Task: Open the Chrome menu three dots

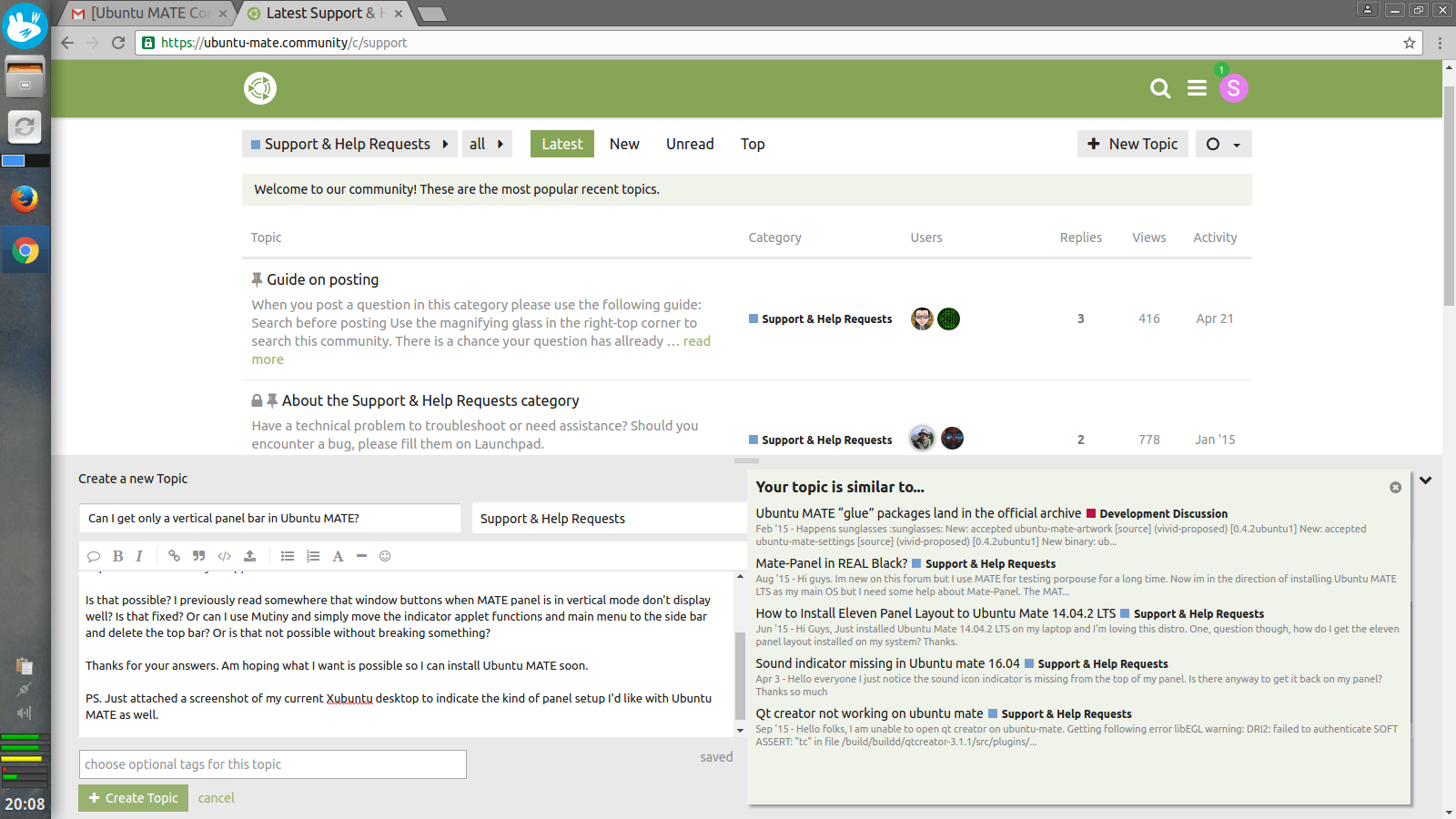Action: point(1440,43)
